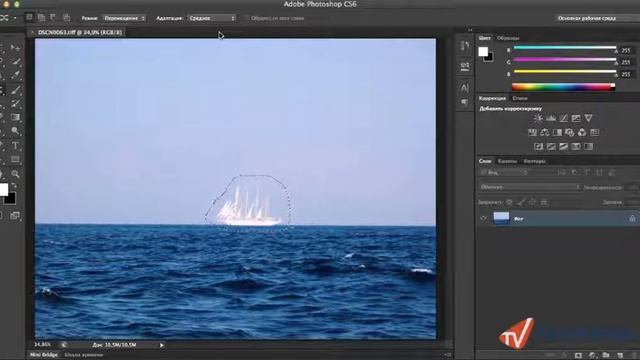
Task: Open the Mini Bridge tab
Action: [44, 355]
